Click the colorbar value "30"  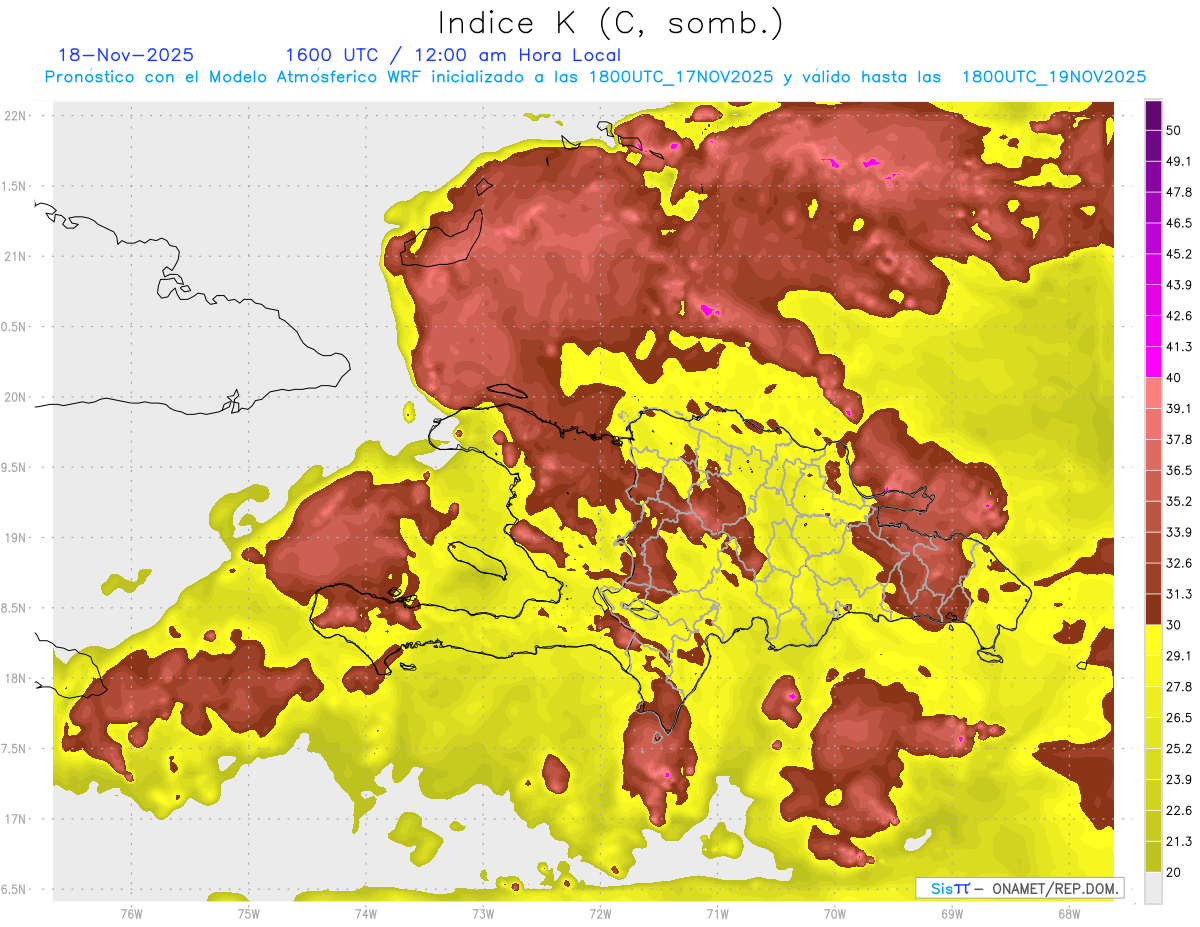click(1174, 625)
